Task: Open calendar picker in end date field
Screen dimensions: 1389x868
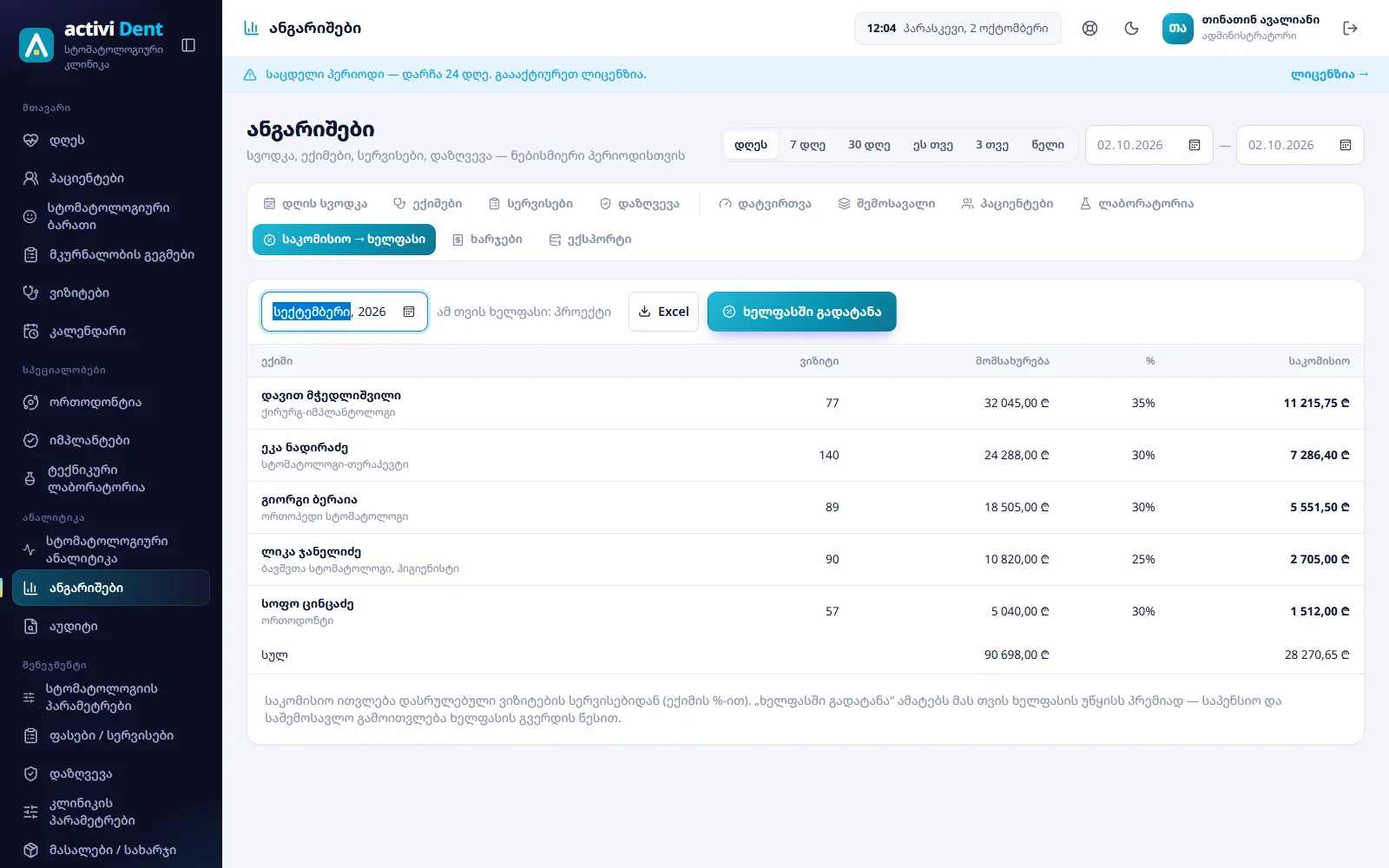Action: click(1346, 145)
